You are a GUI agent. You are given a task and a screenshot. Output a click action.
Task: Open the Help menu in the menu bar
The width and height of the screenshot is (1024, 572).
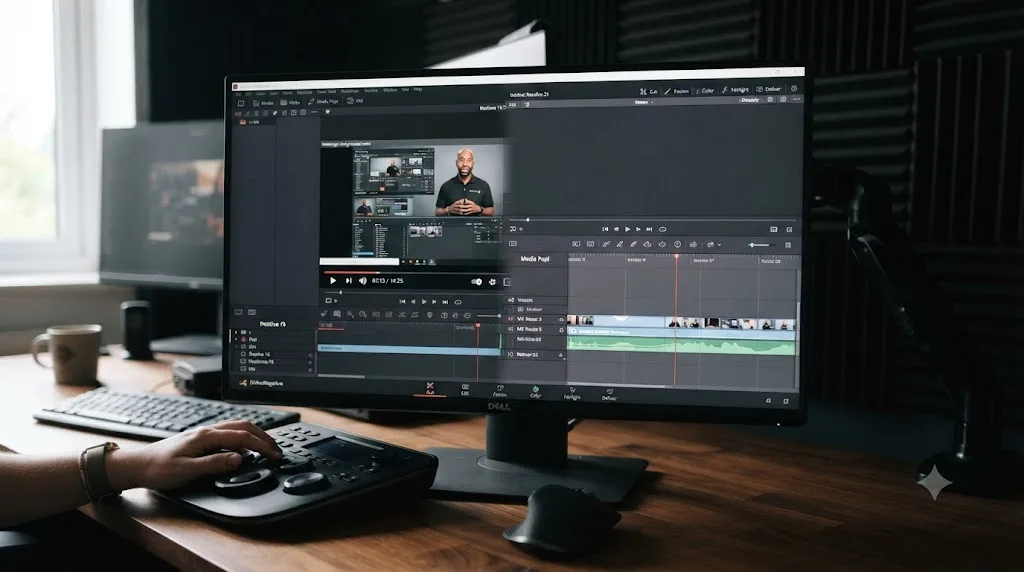click(x=418, y=89)
